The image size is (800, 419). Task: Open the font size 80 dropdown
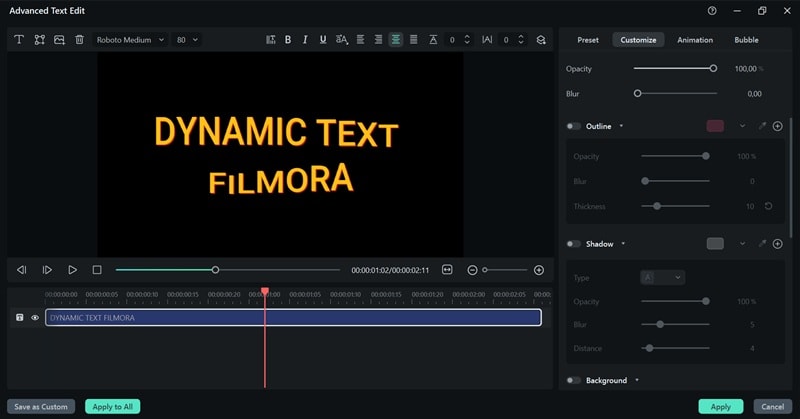pos(187,40)
